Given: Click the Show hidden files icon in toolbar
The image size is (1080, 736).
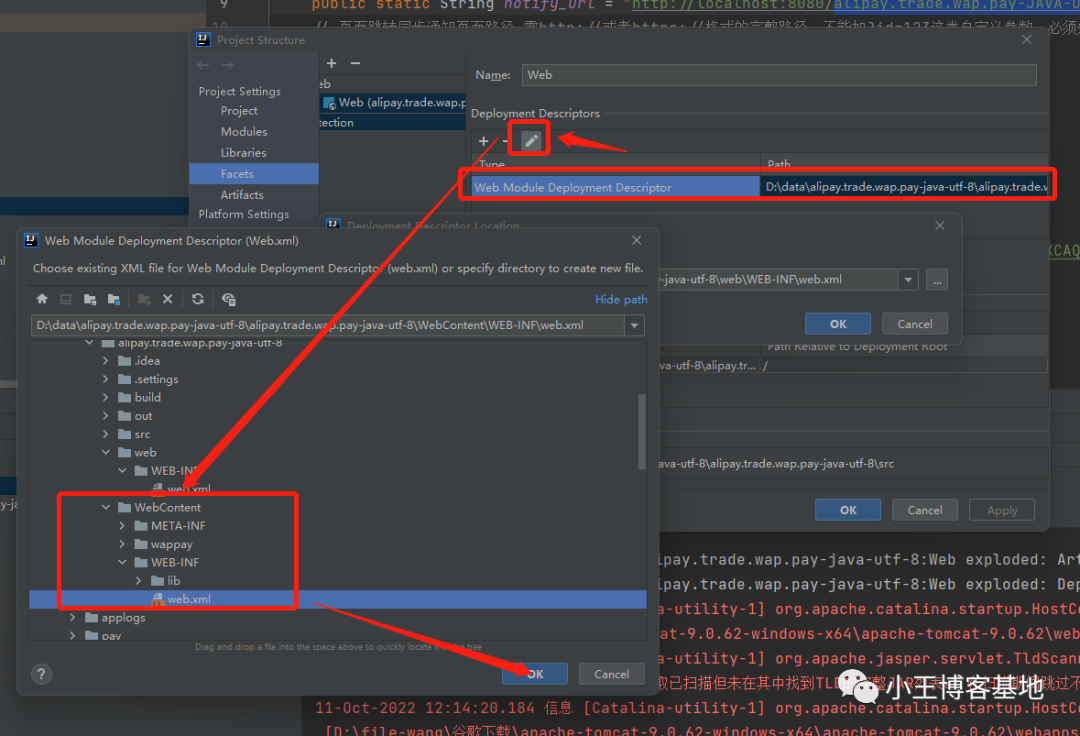Looking at the screenshot, I should (229, 299).
